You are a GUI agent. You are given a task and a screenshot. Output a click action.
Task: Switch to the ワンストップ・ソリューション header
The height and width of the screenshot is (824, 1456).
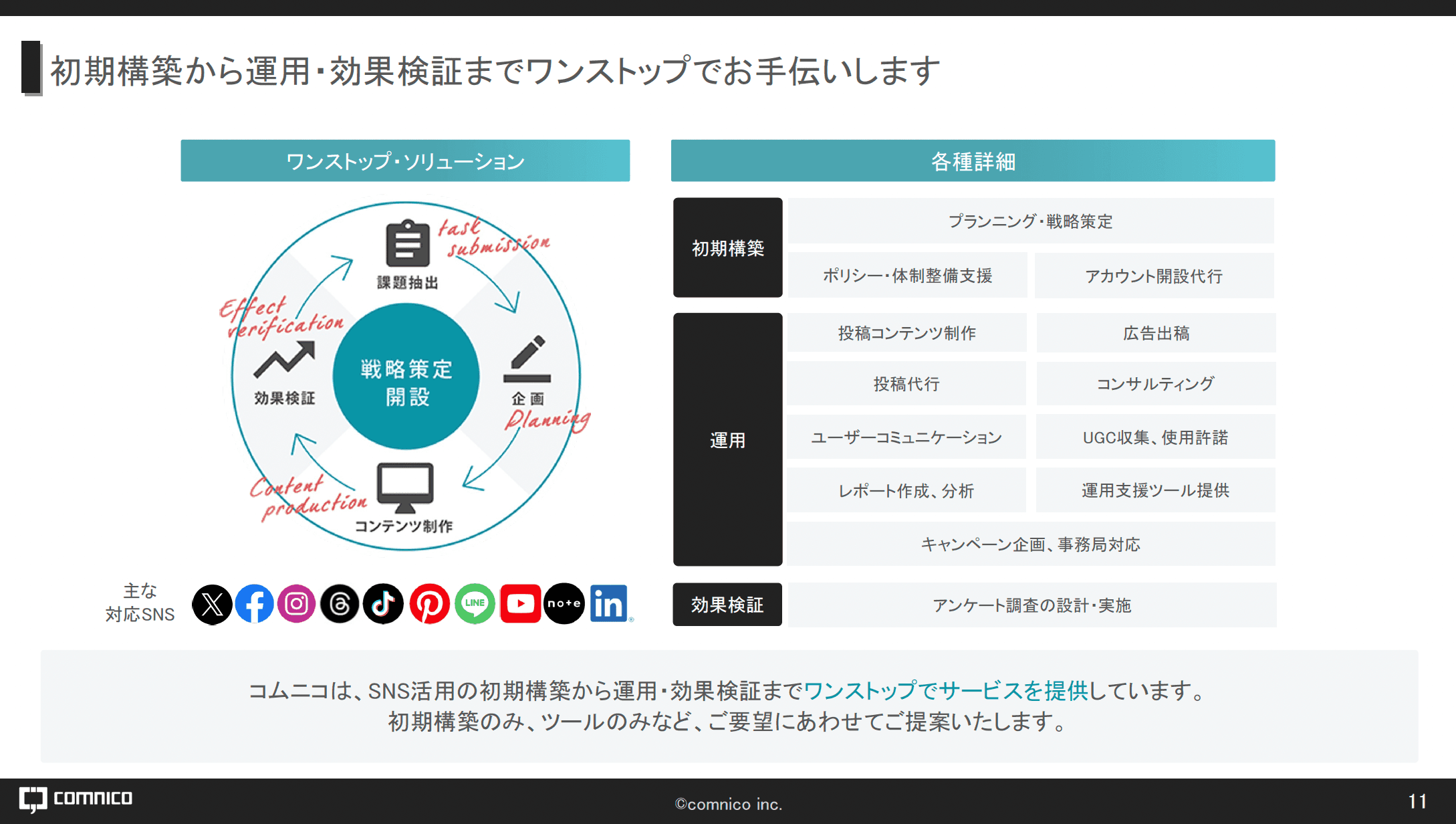[x=405, y=161]
